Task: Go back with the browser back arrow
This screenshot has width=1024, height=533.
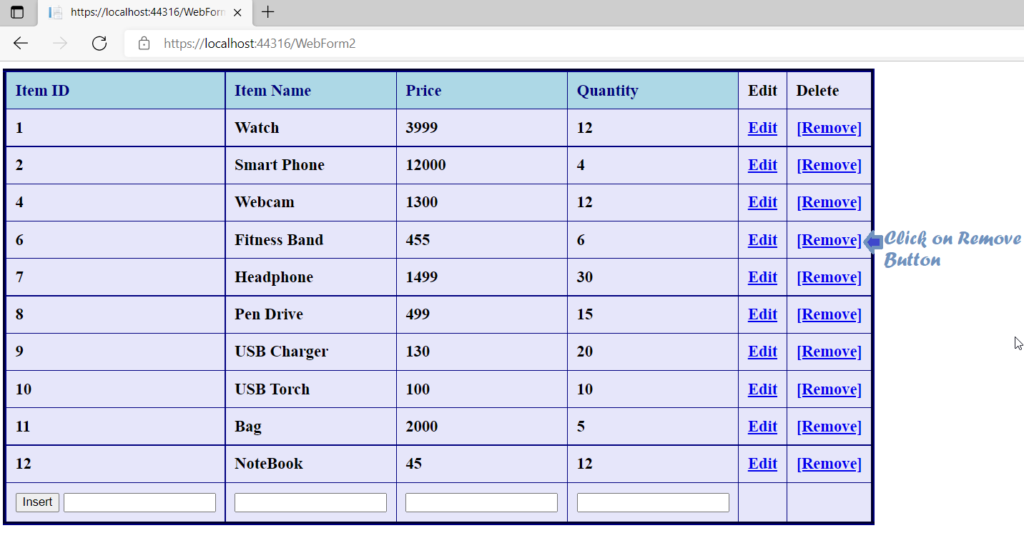Action: 21,43
